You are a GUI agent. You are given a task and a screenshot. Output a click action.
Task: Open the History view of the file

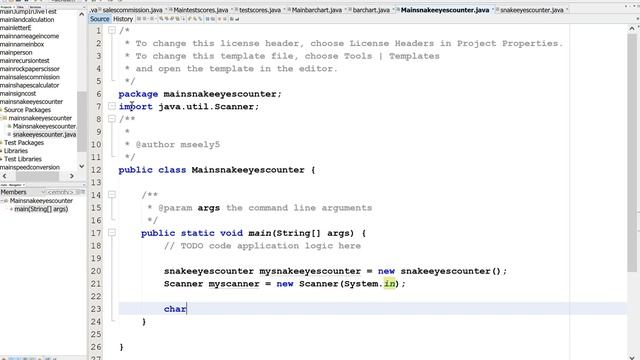point(123,19)
